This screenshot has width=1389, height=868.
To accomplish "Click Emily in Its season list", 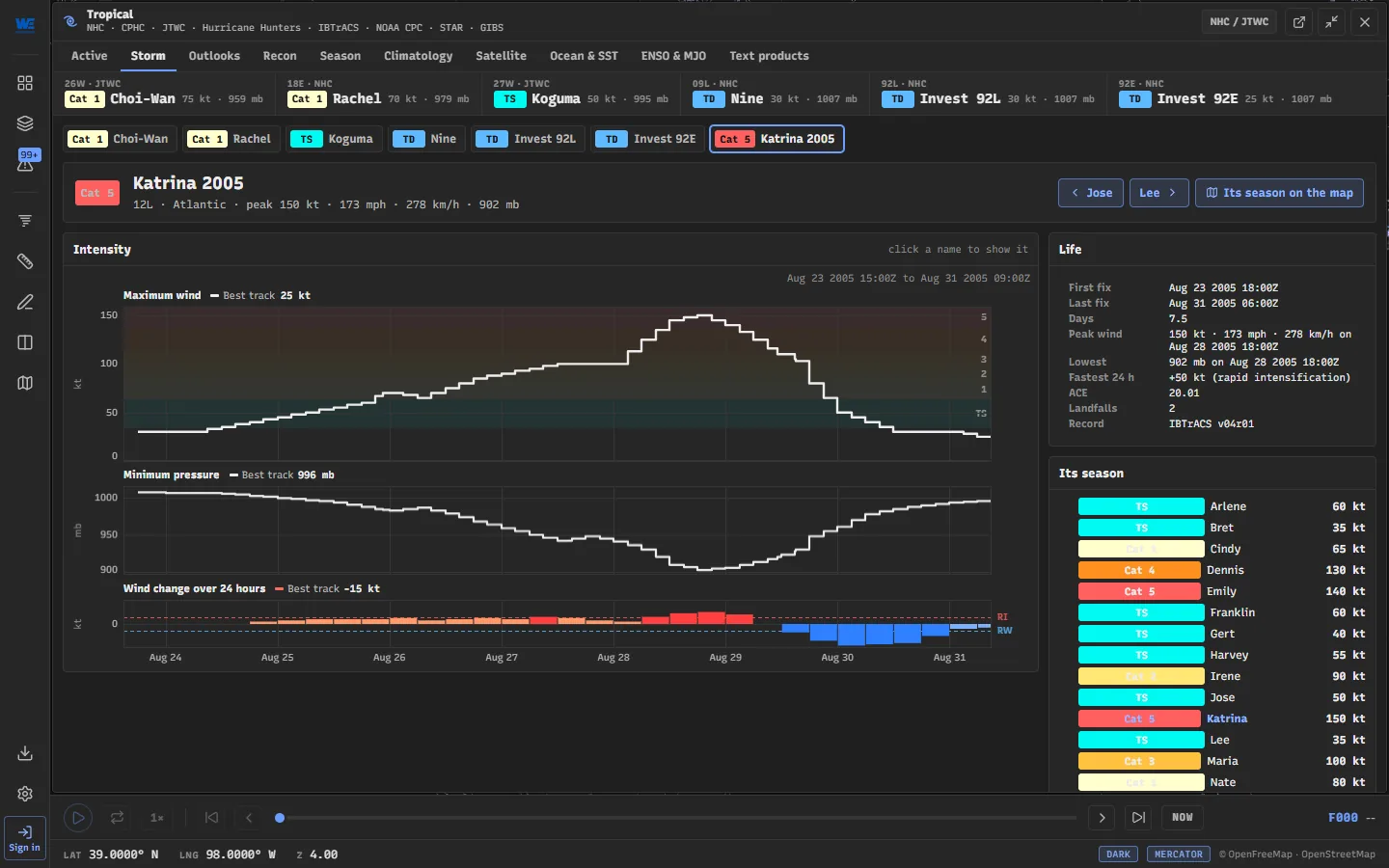I will (1221, 591).
